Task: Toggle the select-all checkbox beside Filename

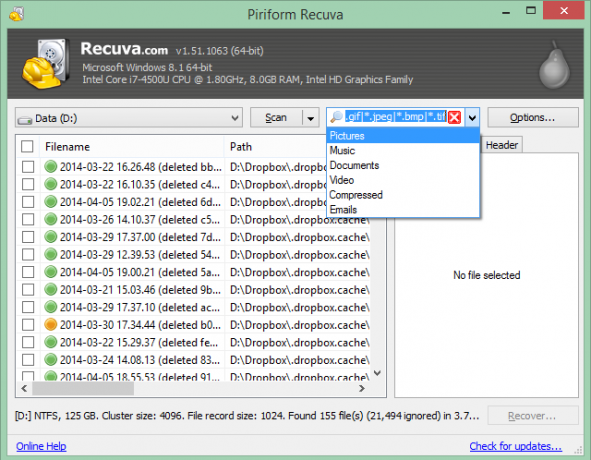Action: tap(27, 146)
